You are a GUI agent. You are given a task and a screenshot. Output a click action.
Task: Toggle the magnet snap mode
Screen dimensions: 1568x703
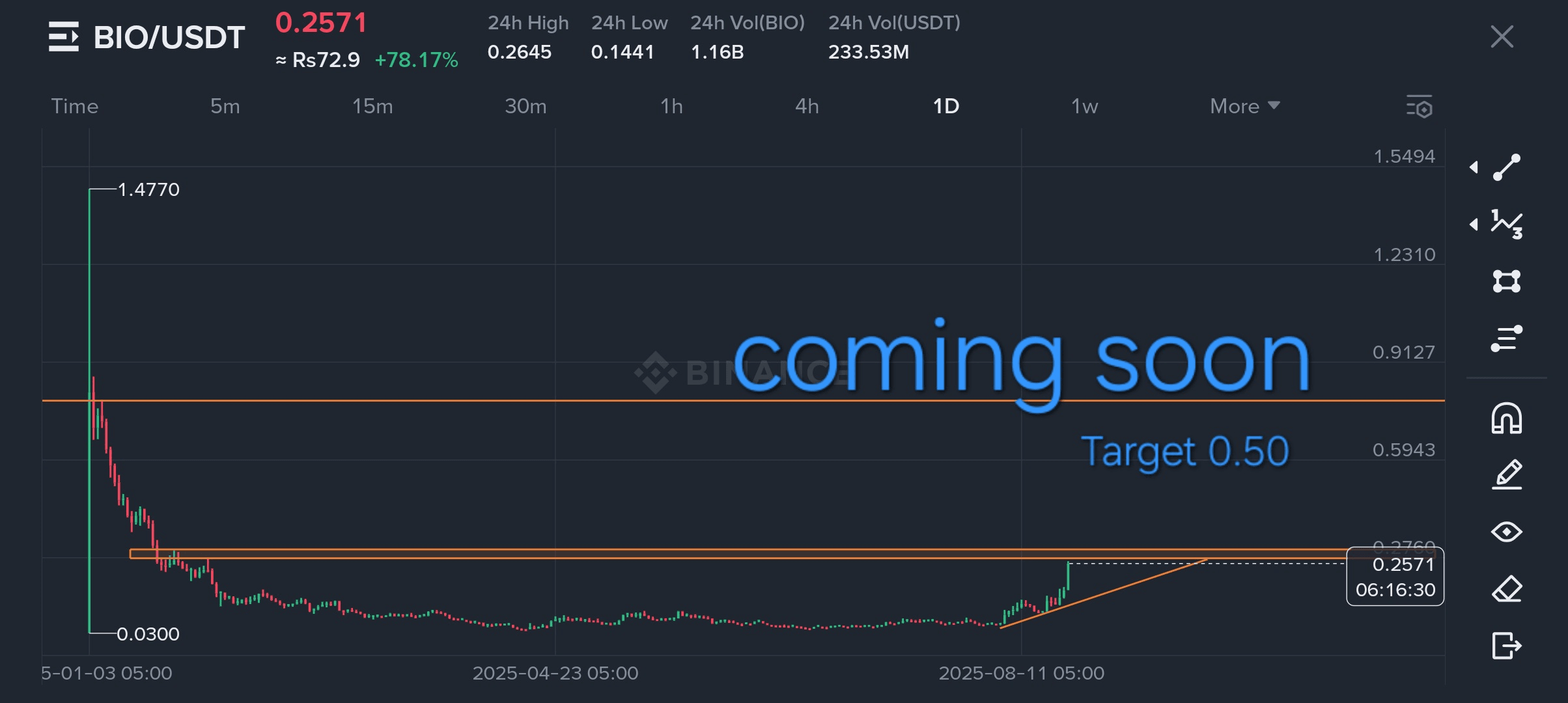point(1506,418)
